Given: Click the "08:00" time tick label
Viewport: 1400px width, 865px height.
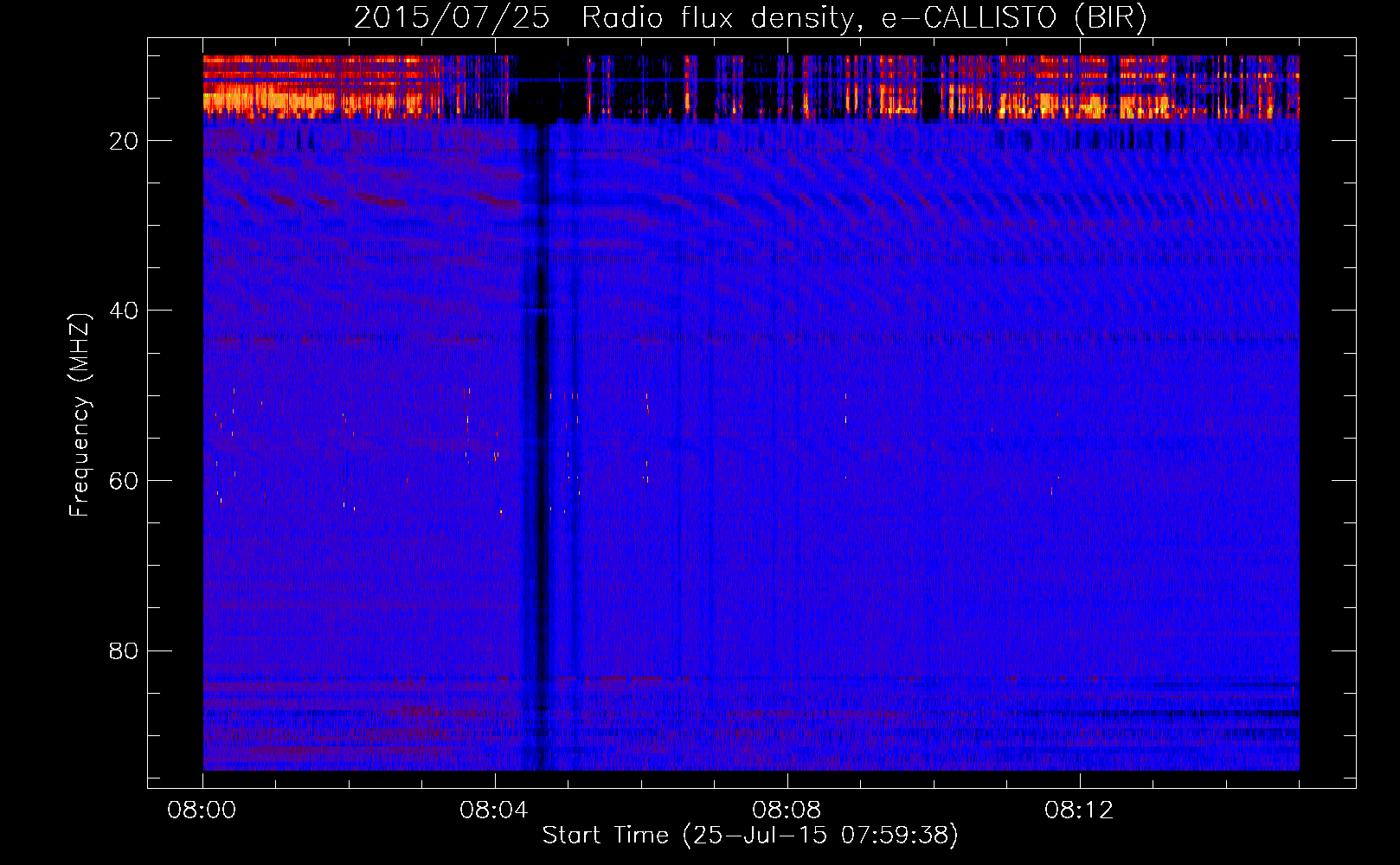Looking at the screenshot, I should [x=202, y=811].
